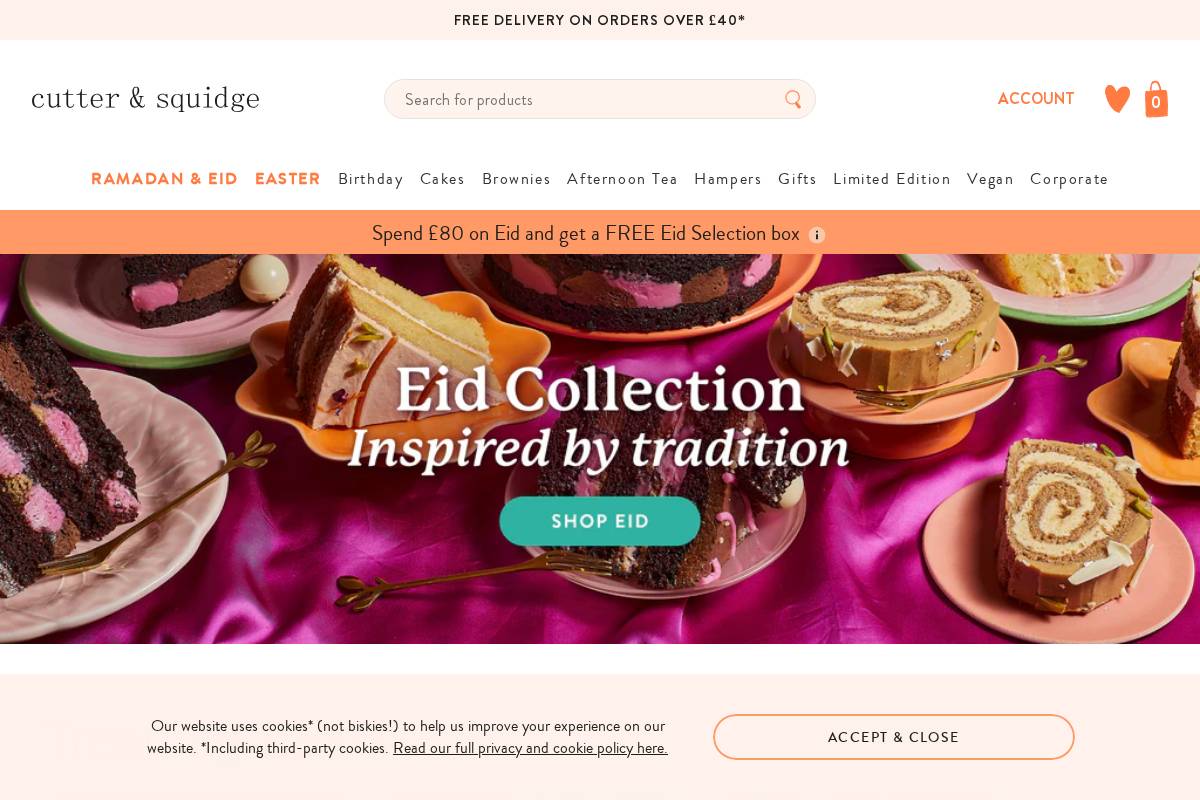Click the info icon beside Eid offer

pyautogui.click(x=817, y=235)
